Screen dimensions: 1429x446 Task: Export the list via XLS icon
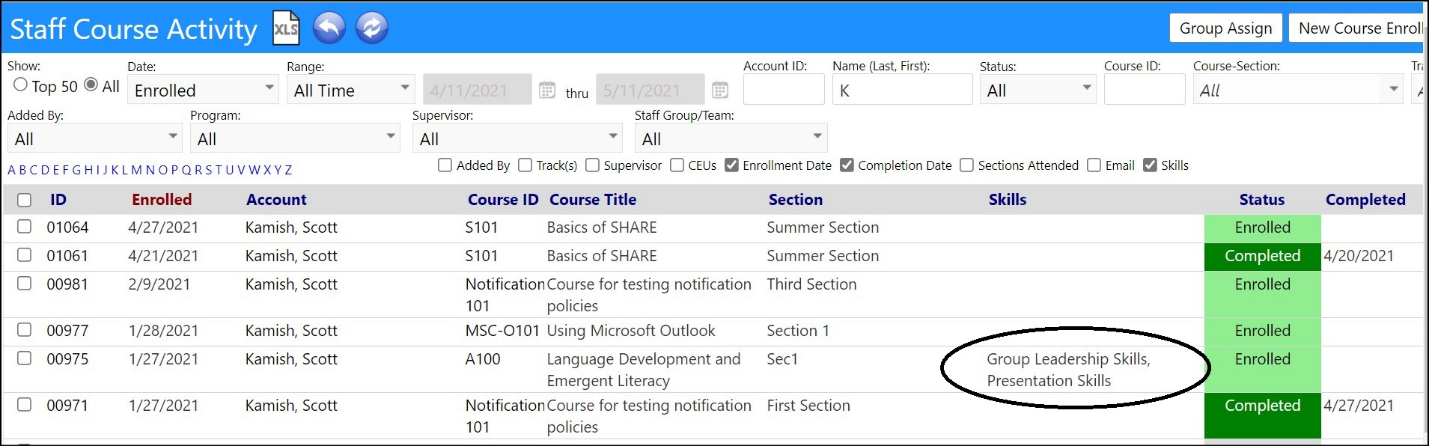coord(287,28)
